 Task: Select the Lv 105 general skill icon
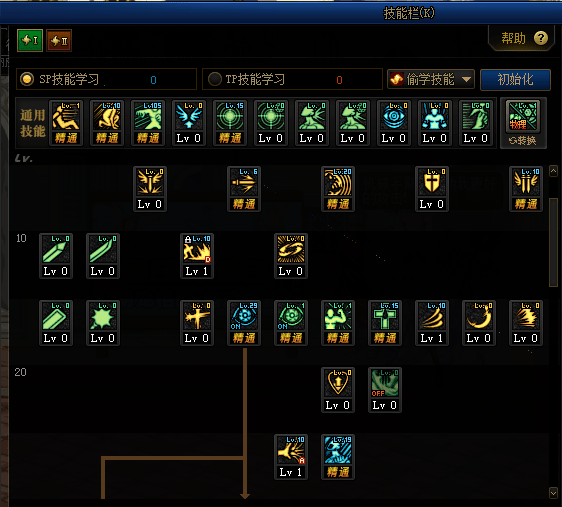pyautogui.click(x=148, y=123)
